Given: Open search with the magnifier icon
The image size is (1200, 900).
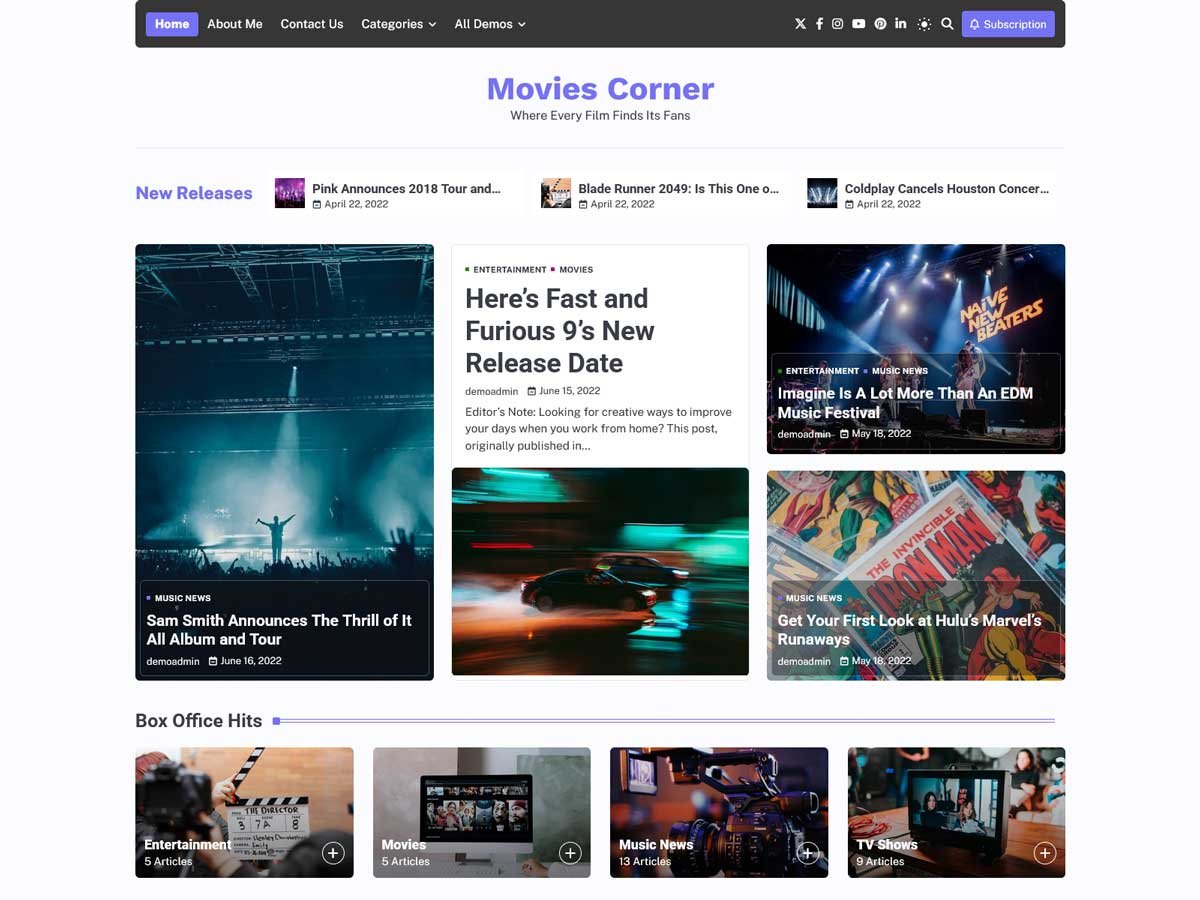Looking at the screenshot, I should point(947,24).
